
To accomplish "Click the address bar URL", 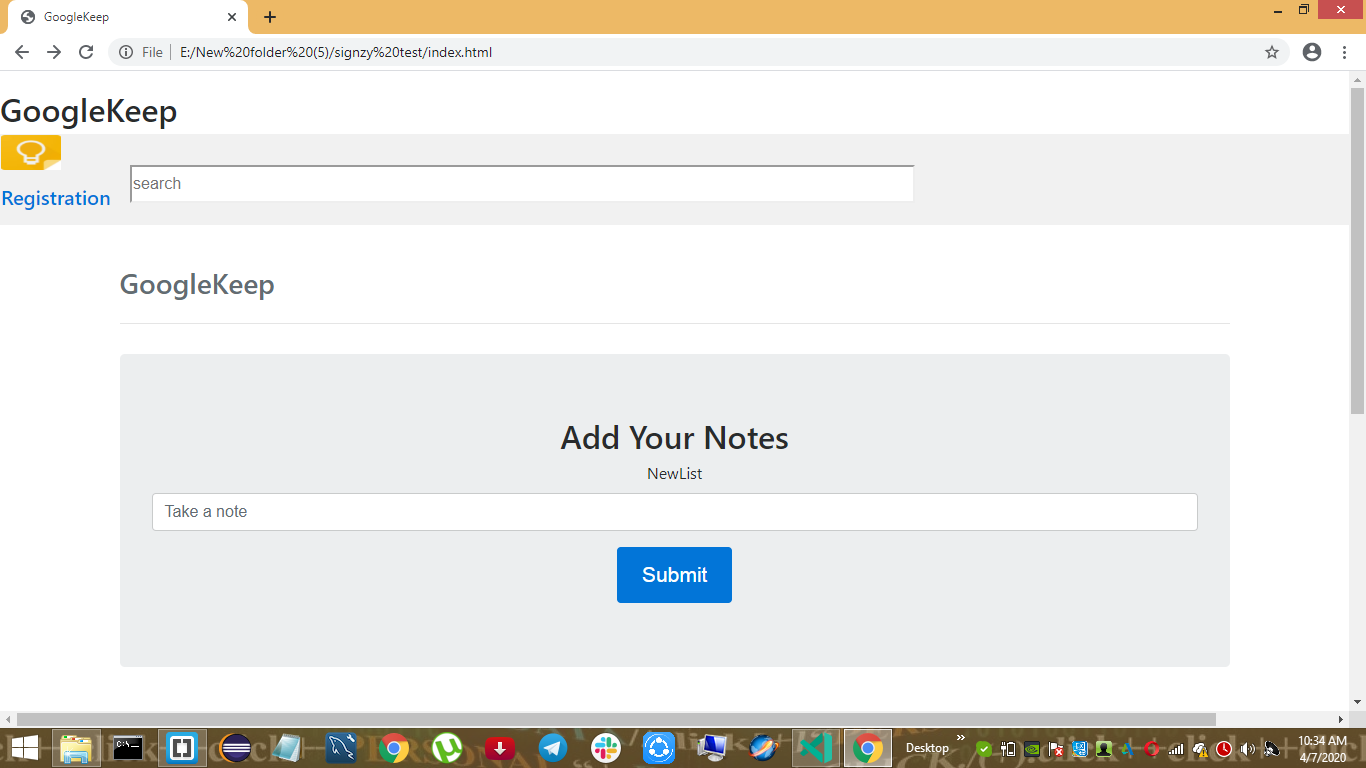I will tap(336, 52).
